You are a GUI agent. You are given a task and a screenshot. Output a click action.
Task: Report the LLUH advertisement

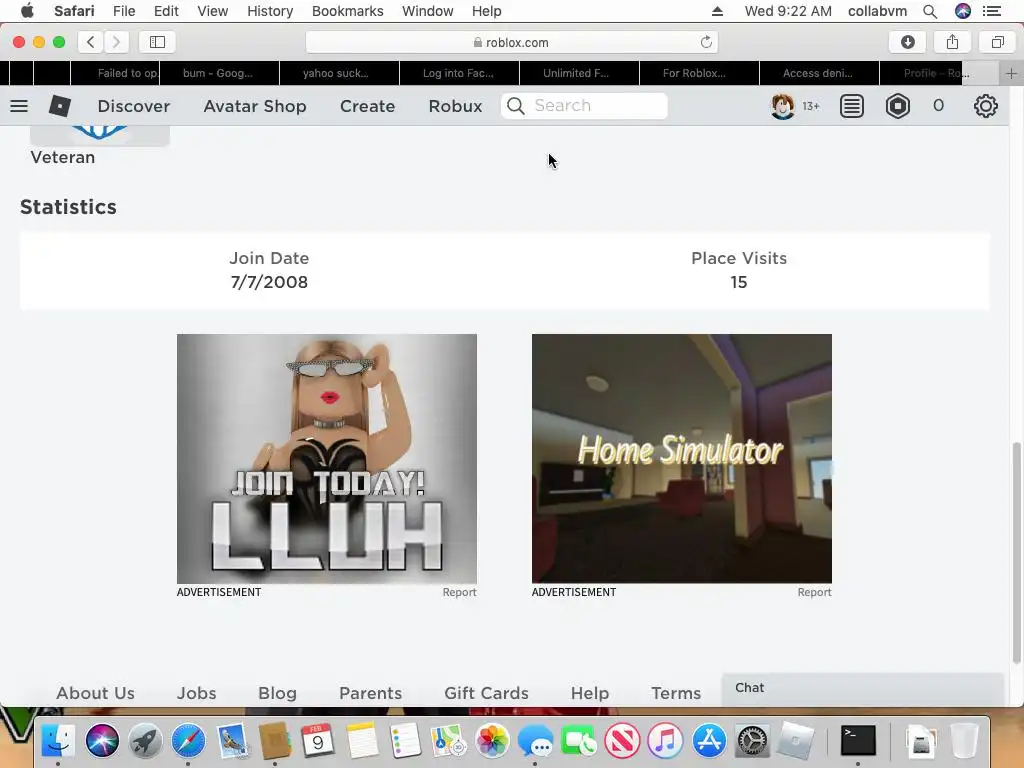[x=459, y=592]
